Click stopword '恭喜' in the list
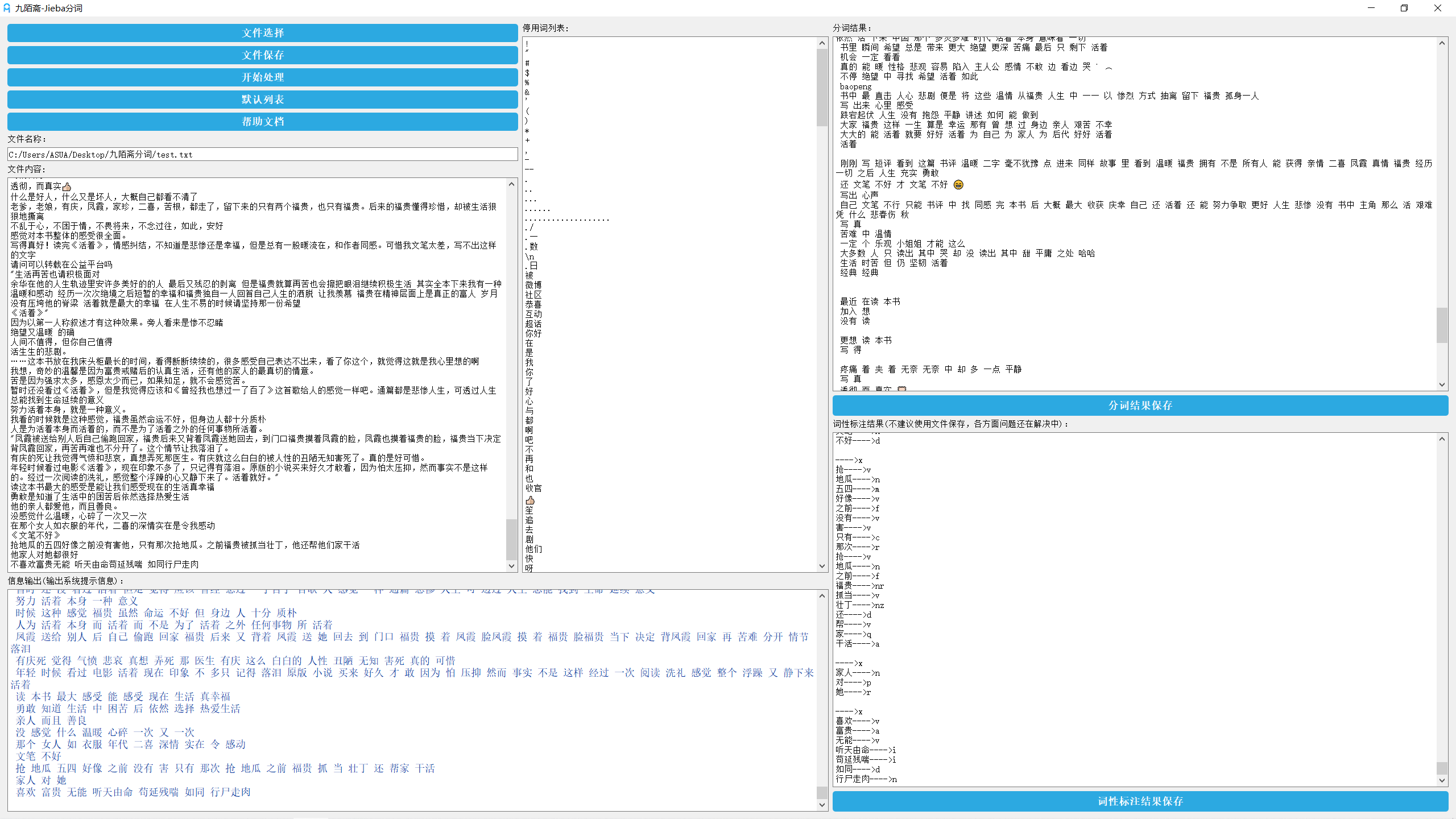The width and height of the screenshot is (1456, 819). [533, 304]
